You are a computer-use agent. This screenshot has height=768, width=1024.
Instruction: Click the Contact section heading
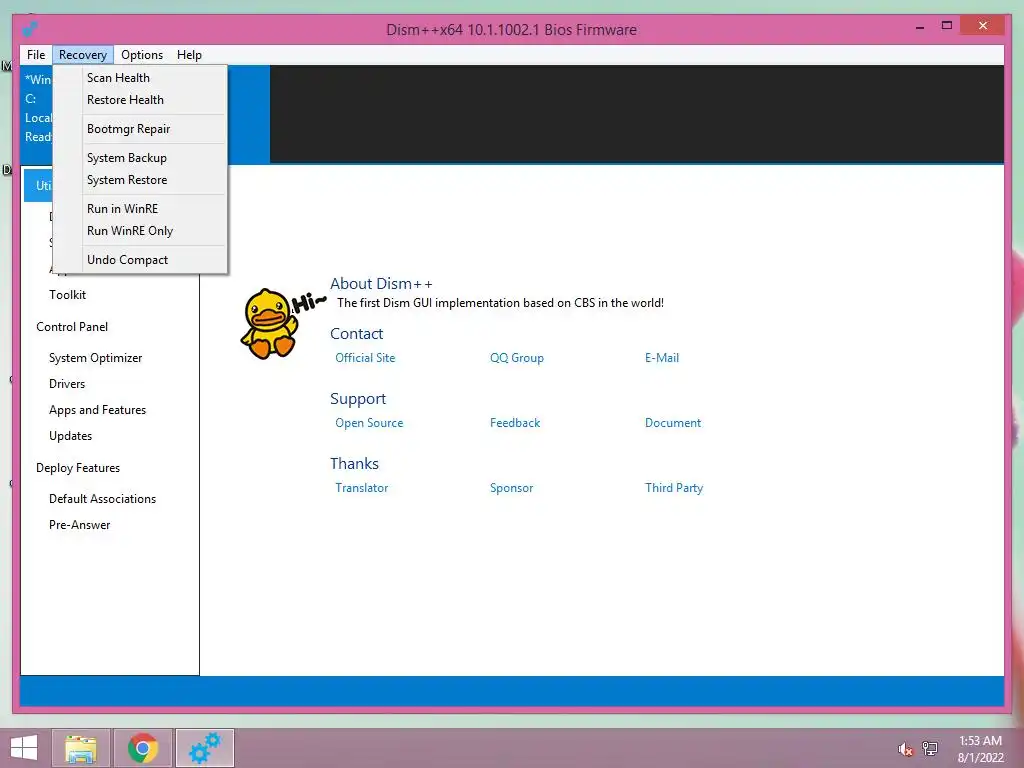[357, 334]
